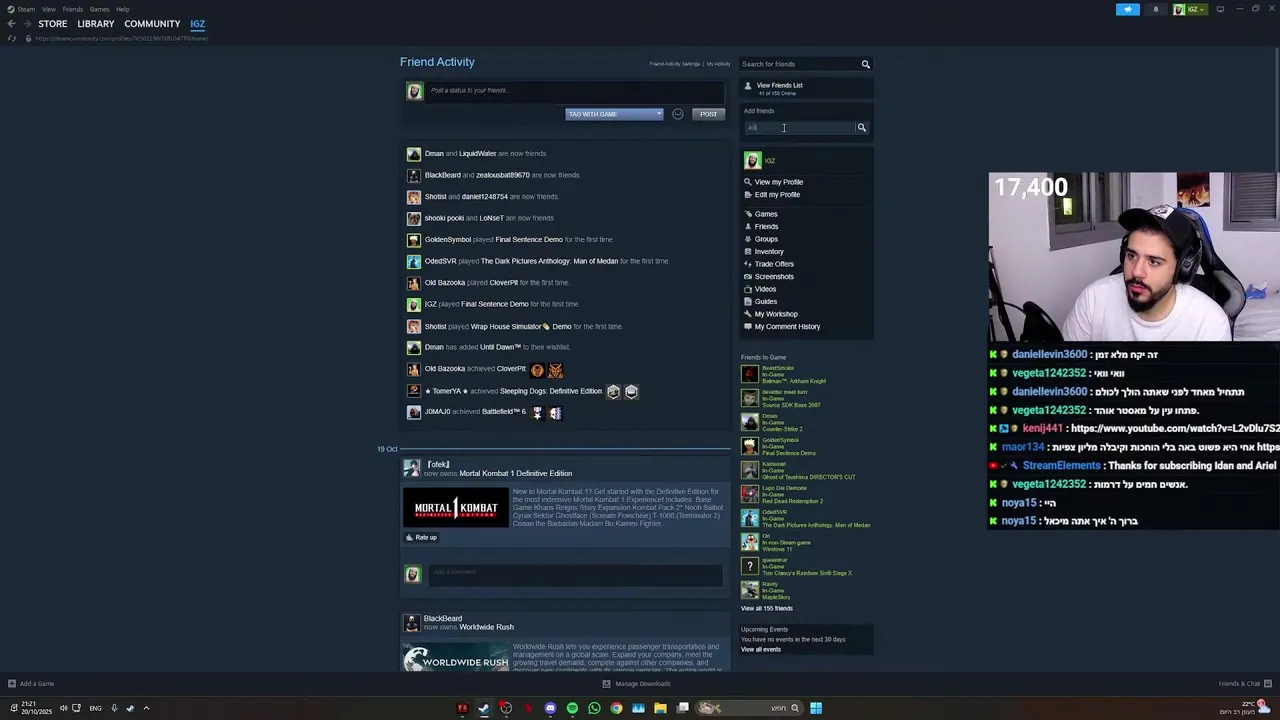Click the Steam announcements megaphone icon

tap(1127, 9)
